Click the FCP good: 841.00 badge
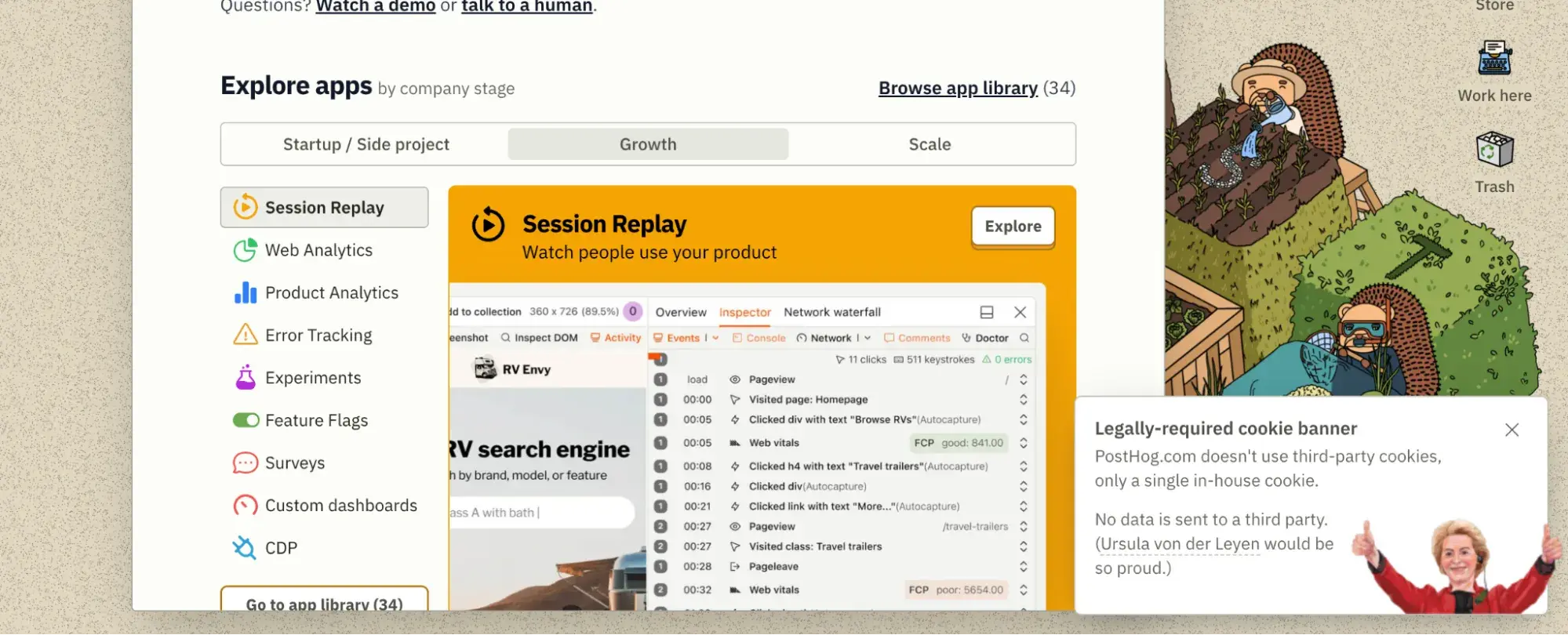Image resolution: width=1568 pixels, height=635 pixels. [x=959, y=443]
